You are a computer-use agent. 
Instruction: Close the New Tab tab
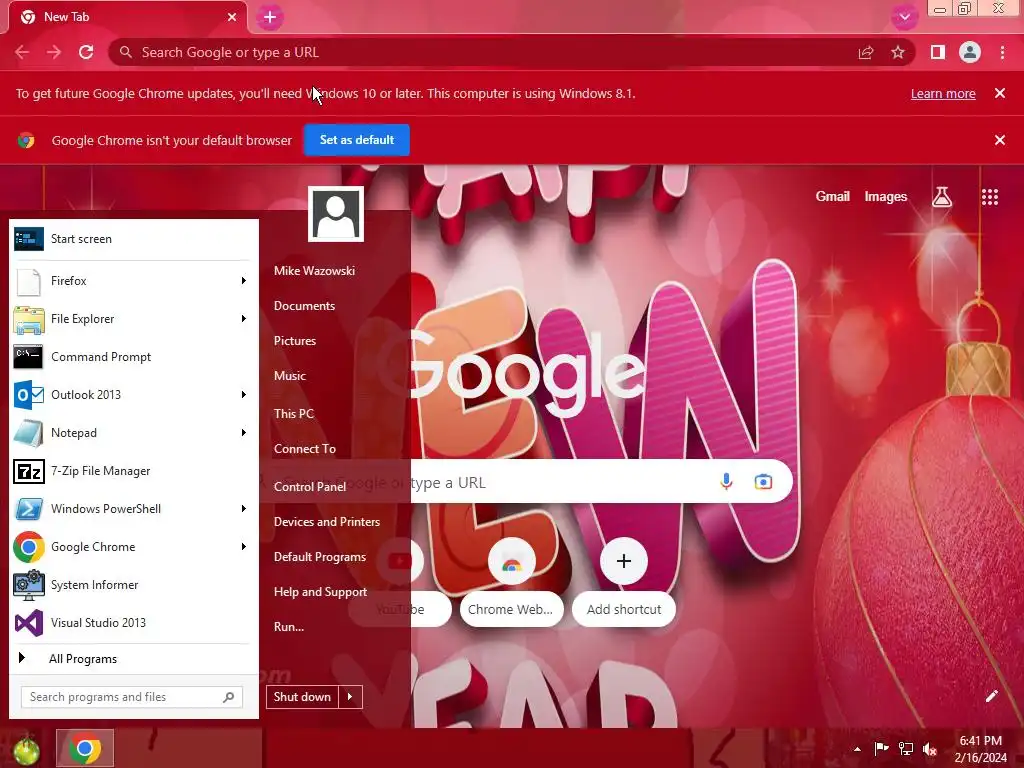pyautogui.click(x=232, y=17)
